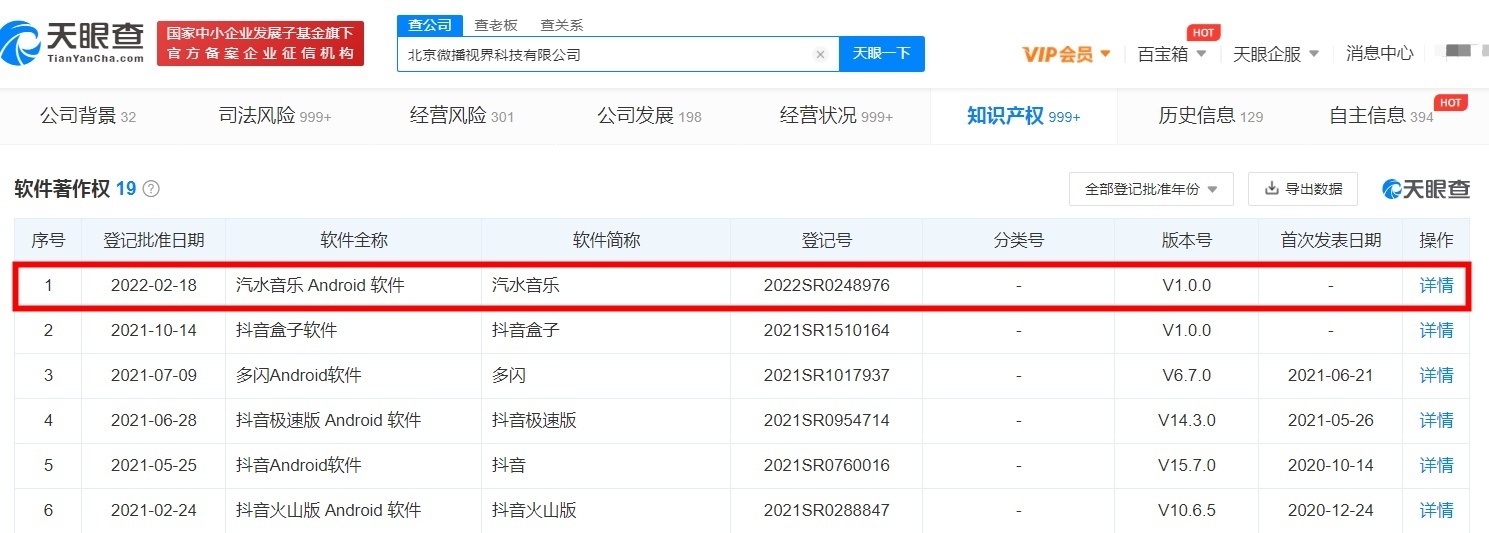Click the 导出数据 export button
The image size is (1489, 533).
[x=1303, y=188]
